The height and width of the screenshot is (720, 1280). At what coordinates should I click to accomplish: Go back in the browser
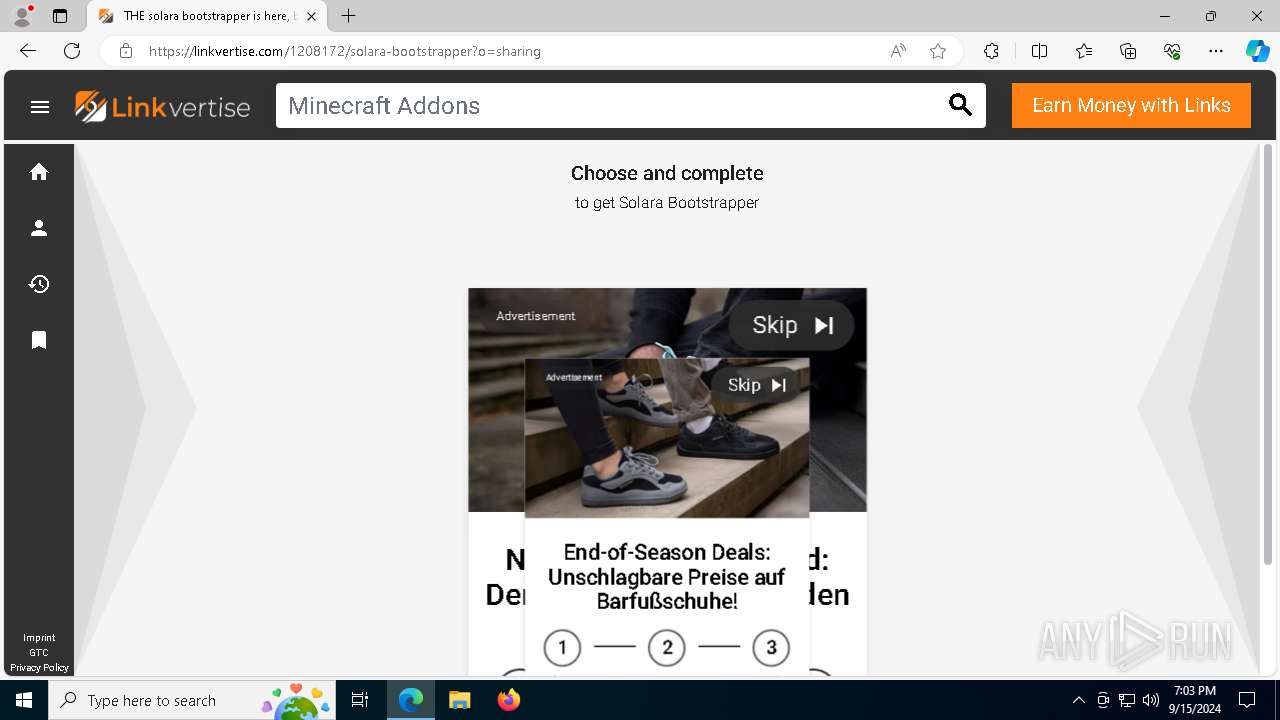pos(28,51)
